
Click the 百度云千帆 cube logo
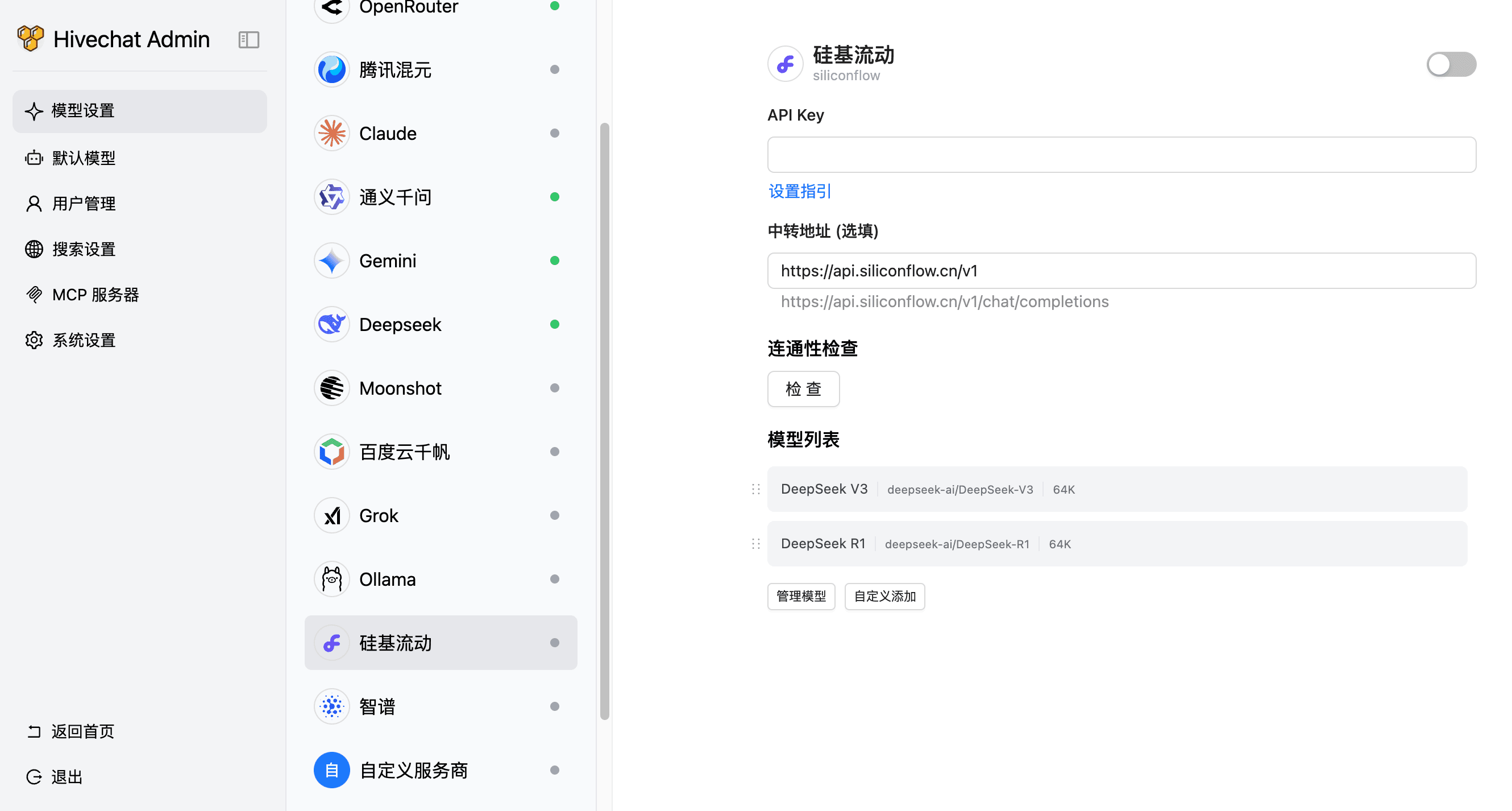tap(332, 452)
